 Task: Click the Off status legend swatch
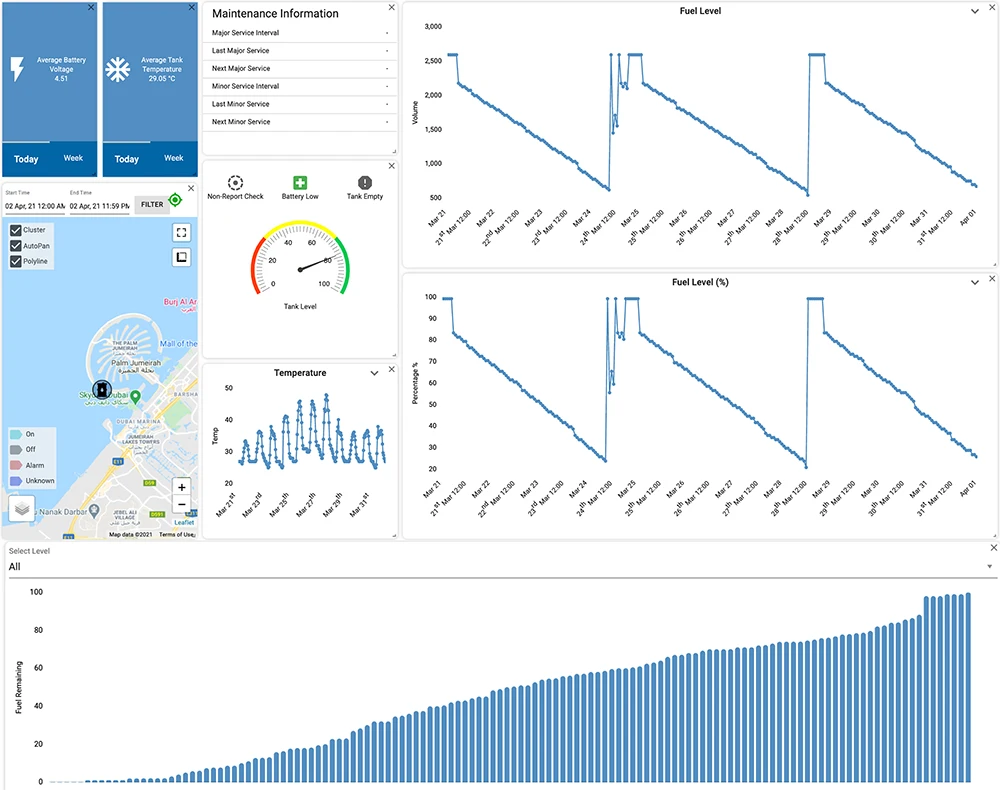tap(16, 450)
